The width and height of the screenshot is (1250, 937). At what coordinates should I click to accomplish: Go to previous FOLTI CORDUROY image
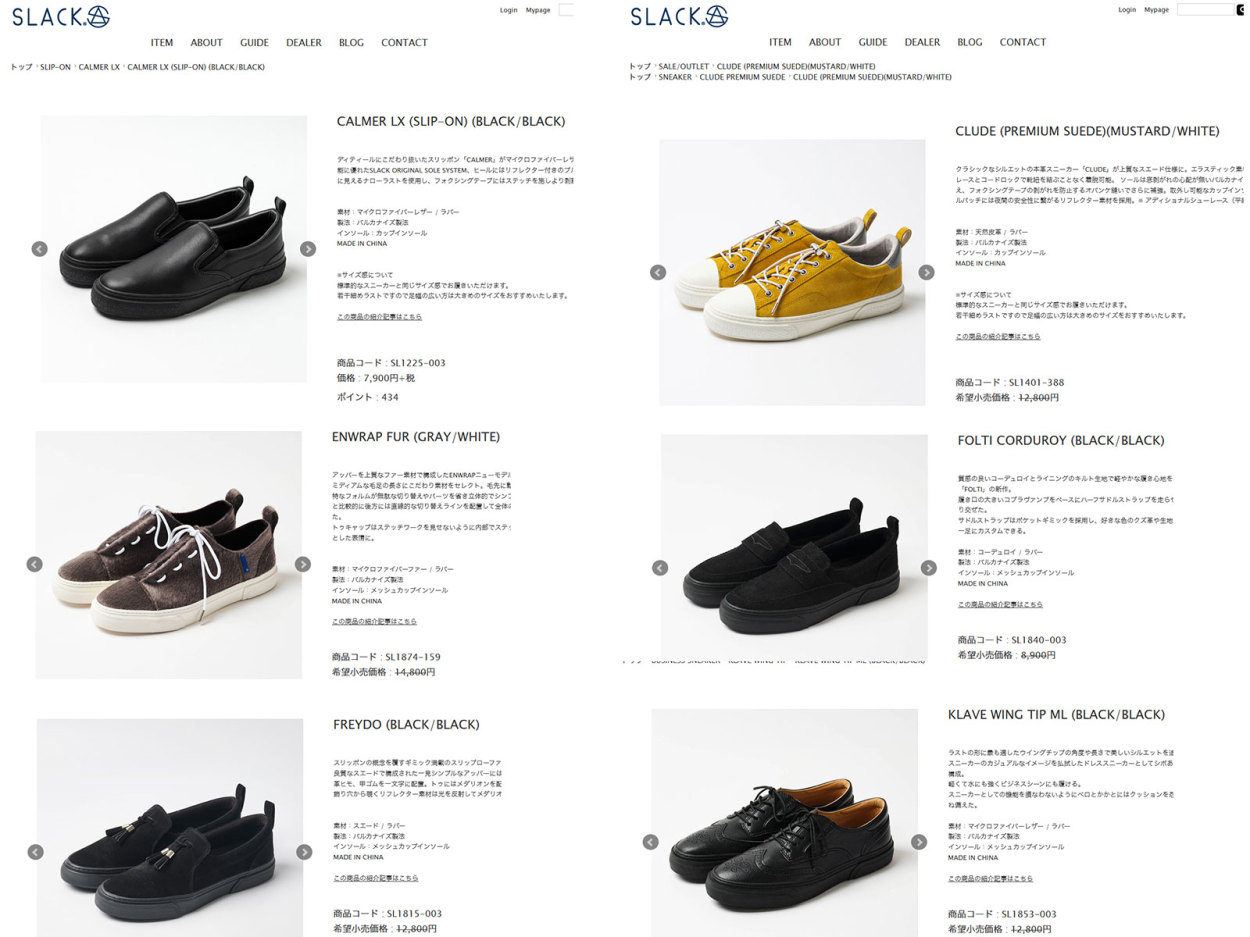pos(660,568)
